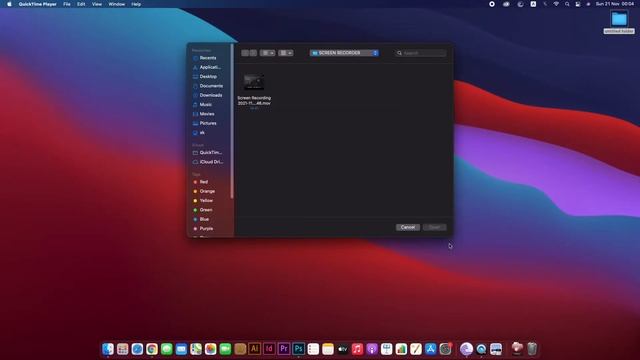640x360 pixels.
Task: Click the date and time in menu bar
Action: 615,4
